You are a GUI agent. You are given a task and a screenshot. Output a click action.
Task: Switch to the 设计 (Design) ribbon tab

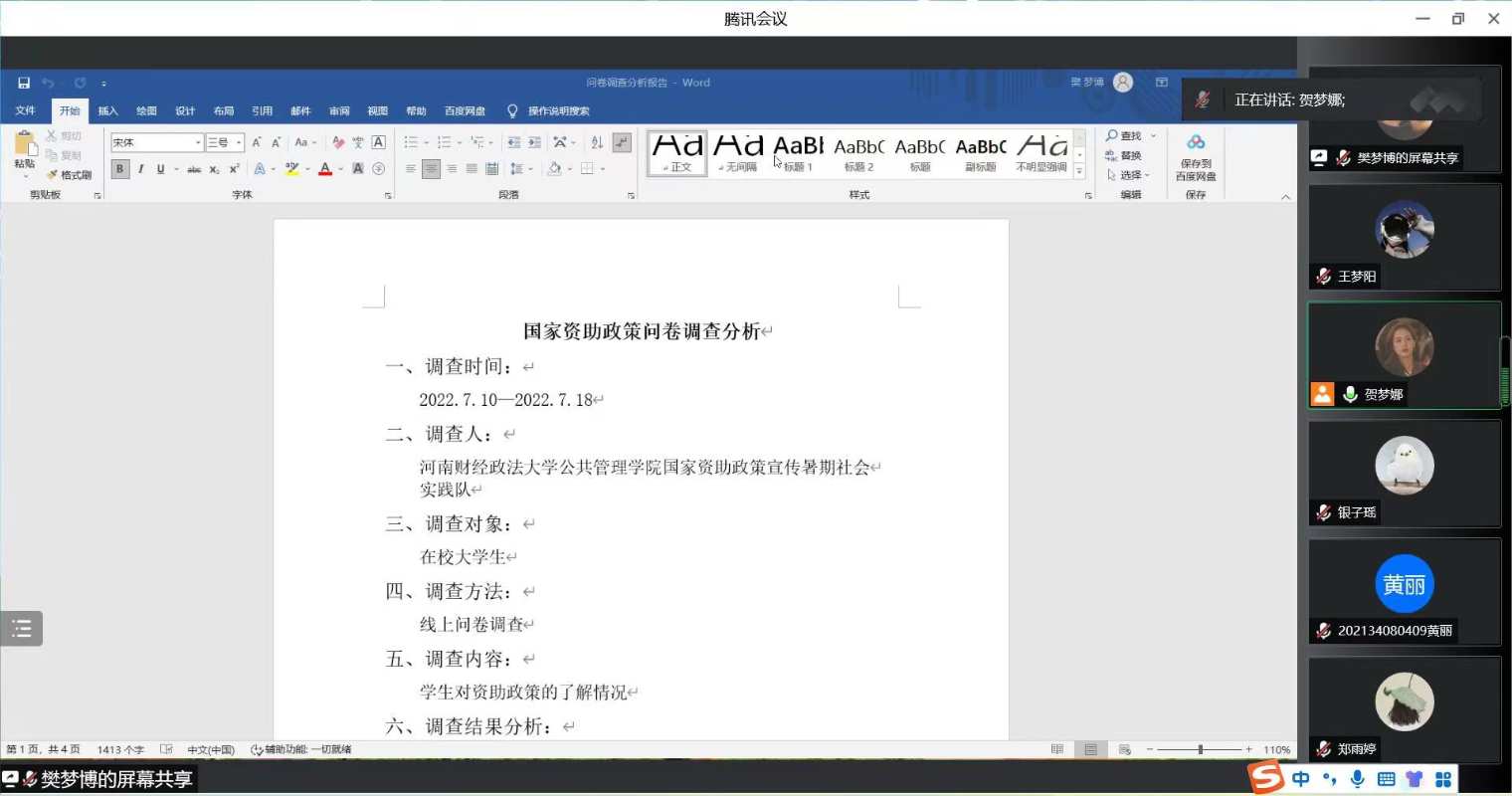tap(185, 110)
